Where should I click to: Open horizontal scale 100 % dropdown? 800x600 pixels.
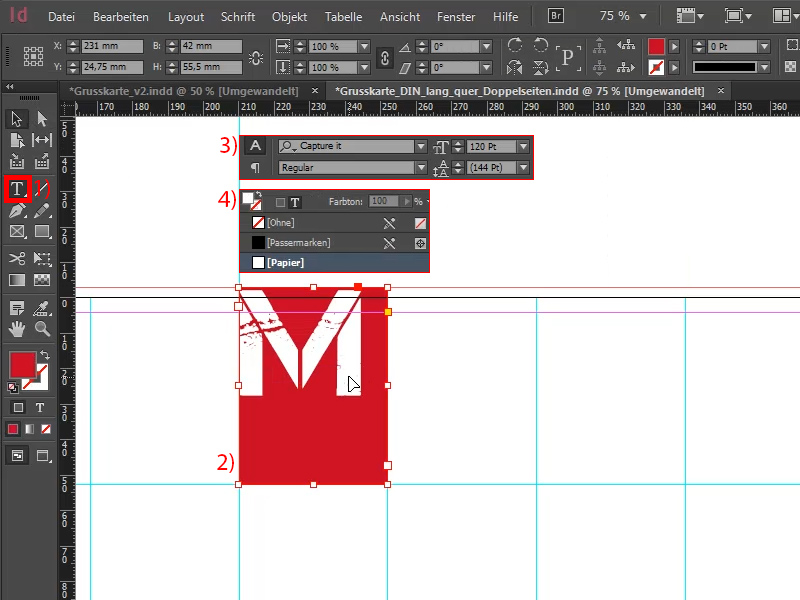point(364,46)
